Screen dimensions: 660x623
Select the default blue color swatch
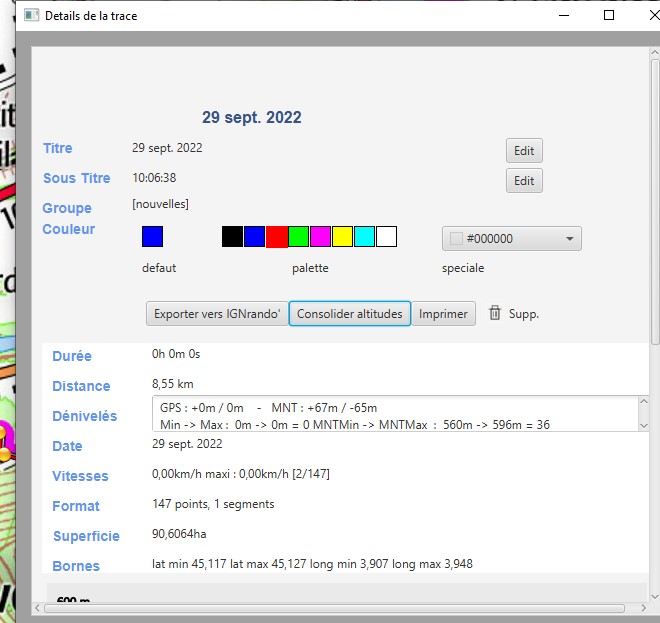[x=152, y=237]
